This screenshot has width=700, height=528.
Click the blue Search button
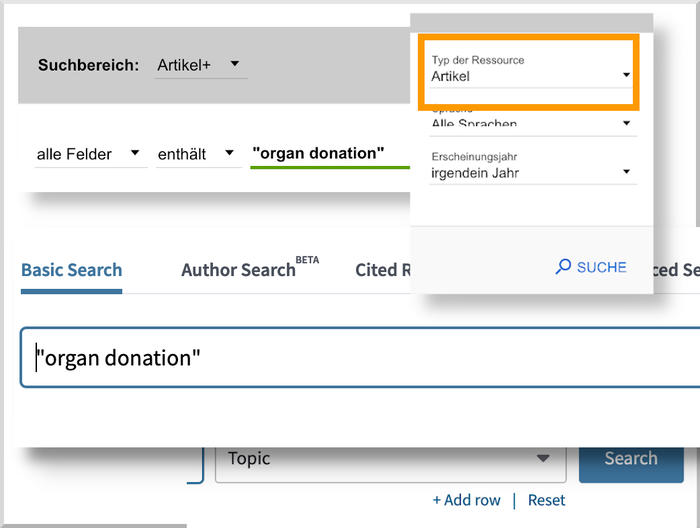point(631,458)
